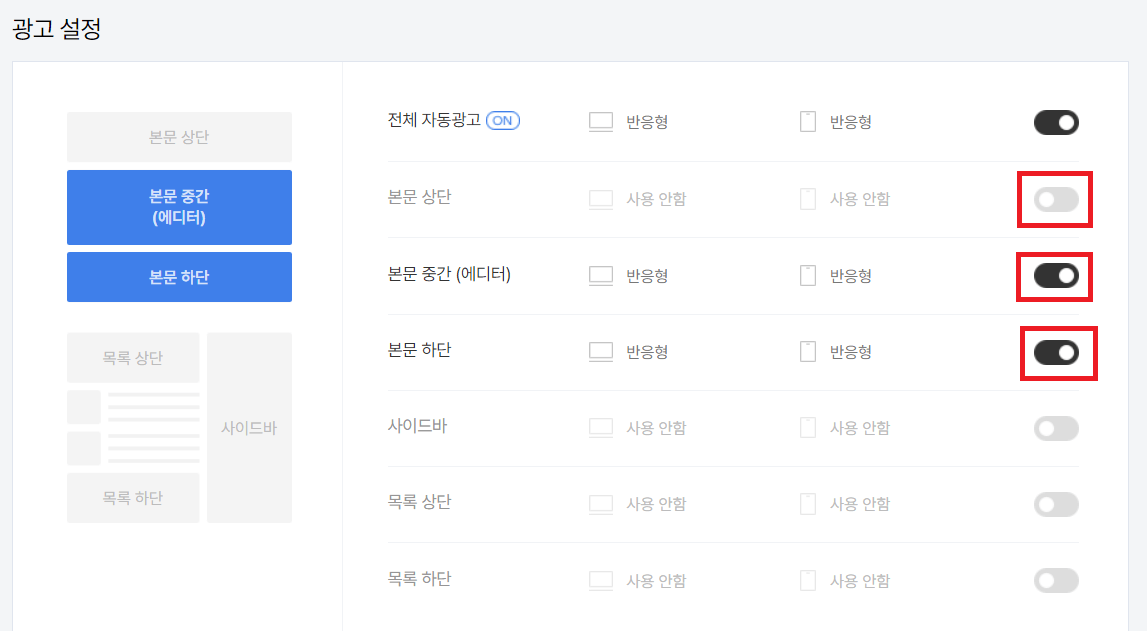Click the blue 본문 중간 (에디터) preview block
Image resolution: width=1147 pixels, height=631 pixels.
[179, 207]
